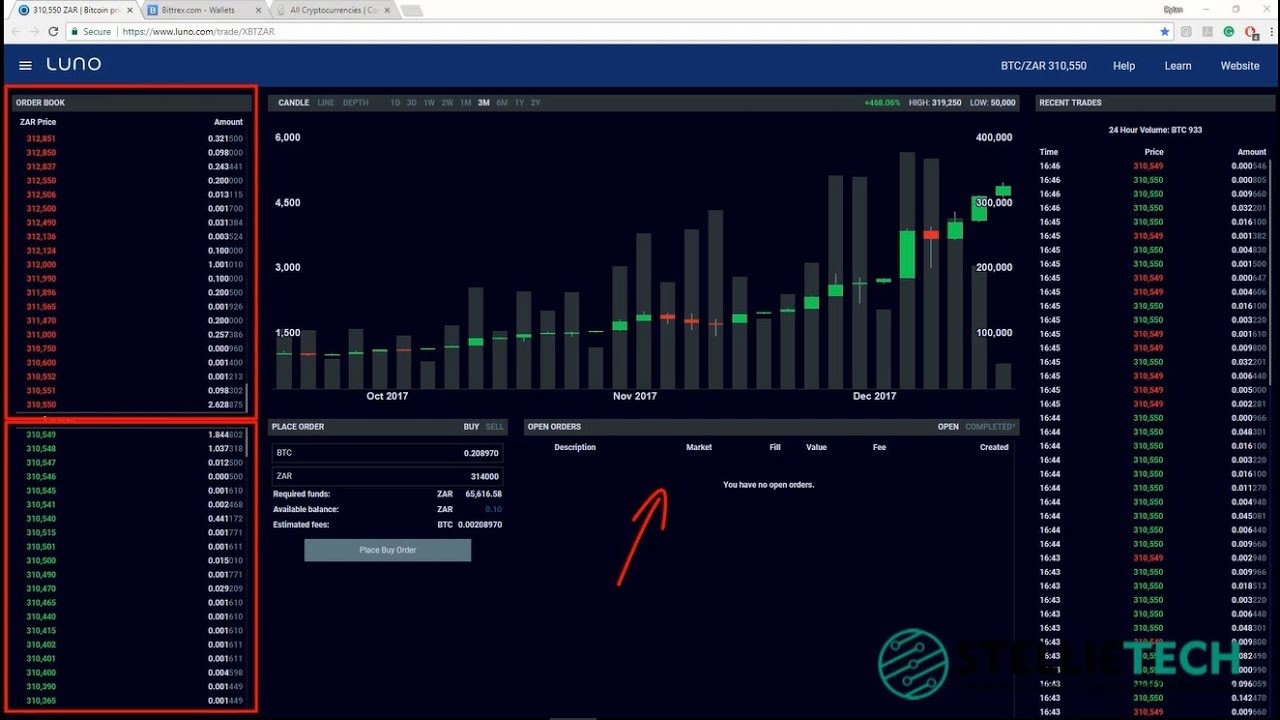Screen dimensions: 1280x720
Task: Switch Place Order to BUY
Action: (x=471, y=427)
